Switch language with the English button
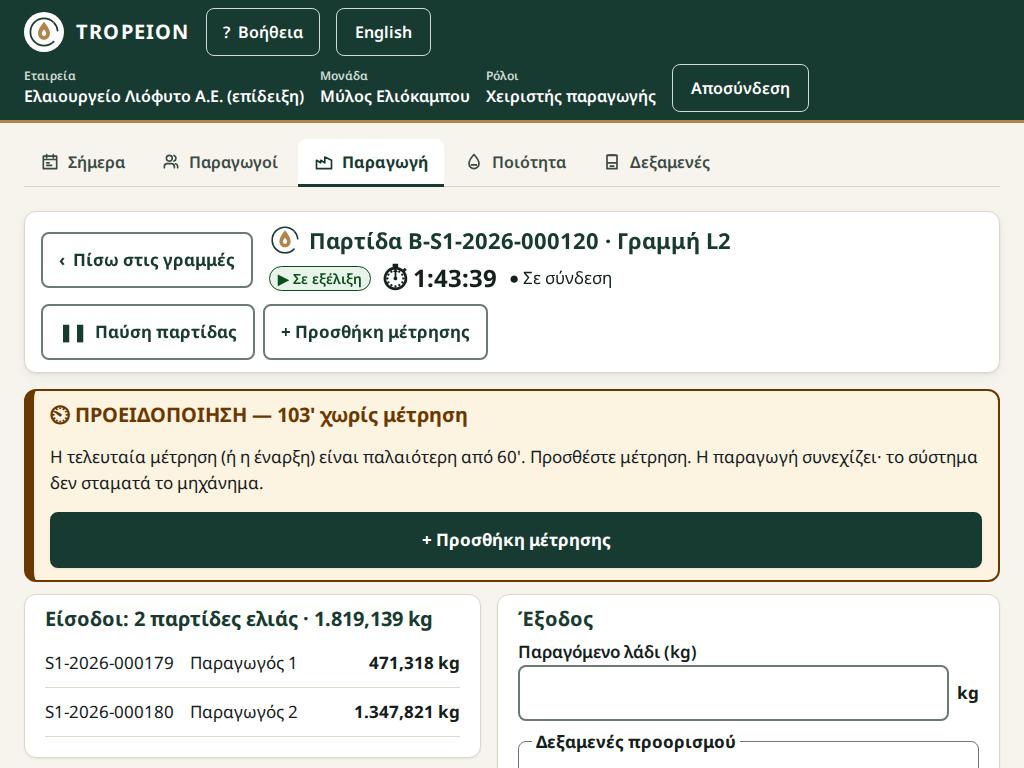The image size is (1024, 768). pos(383,32)
